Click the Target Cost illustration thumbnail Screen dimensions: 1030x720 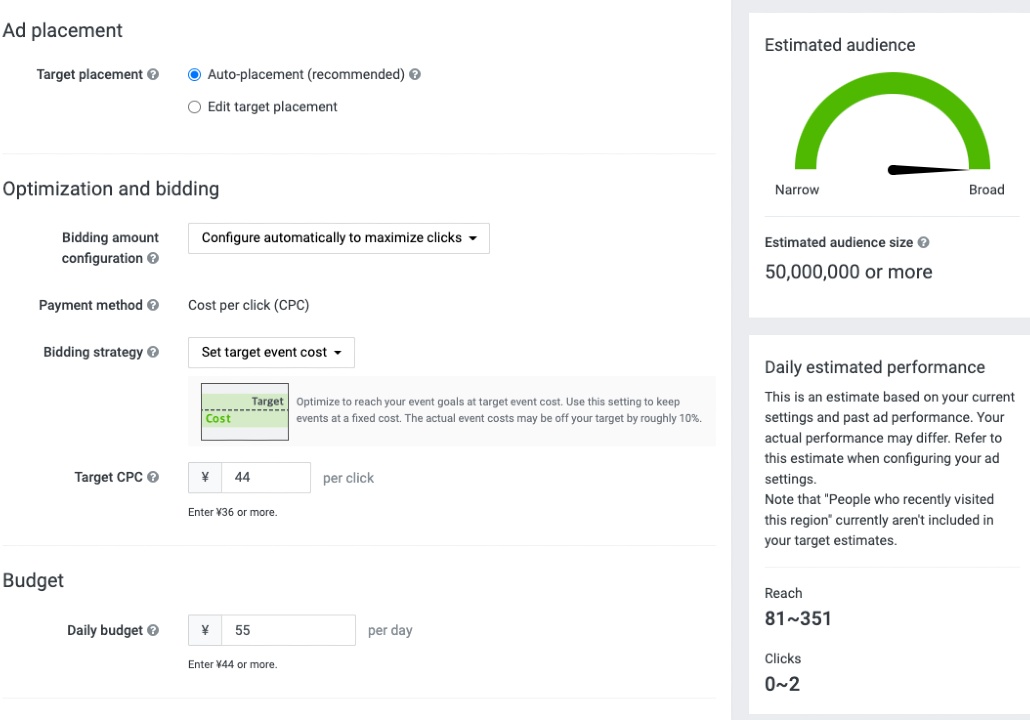[244, 412]
